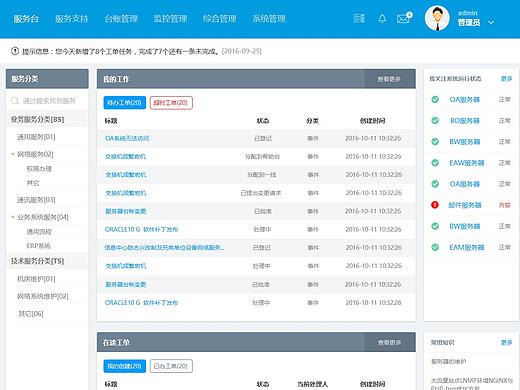Viewport: 520px width, 390px height.
Task: Expand the admin 管理员 dropdown chevron
Action: [x=491, y=22]
